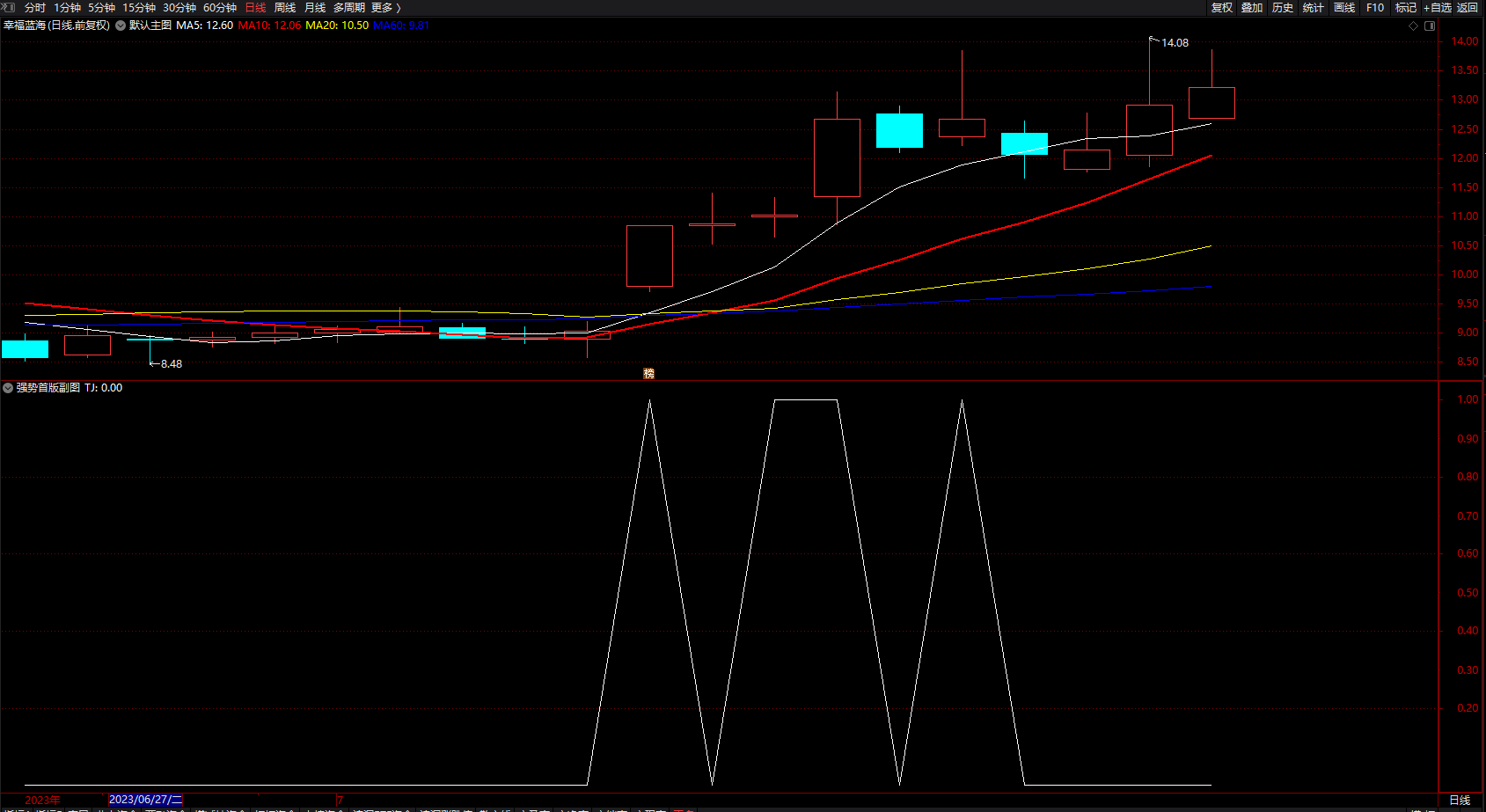Image resolution: width=1486 pixels, height=812 pixels.
Task: Expand the 更多 periods menu
Action: coord(385,8)
